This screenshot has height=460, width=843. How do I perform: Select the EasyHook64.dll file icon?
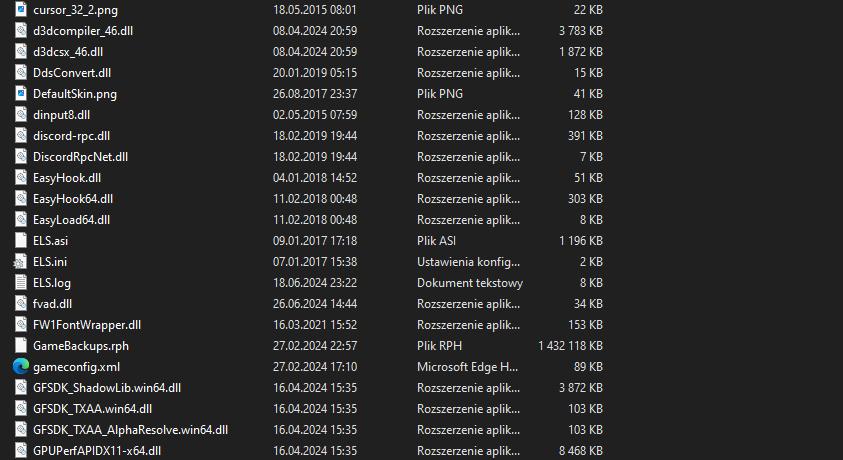click(x=20, y=198)
